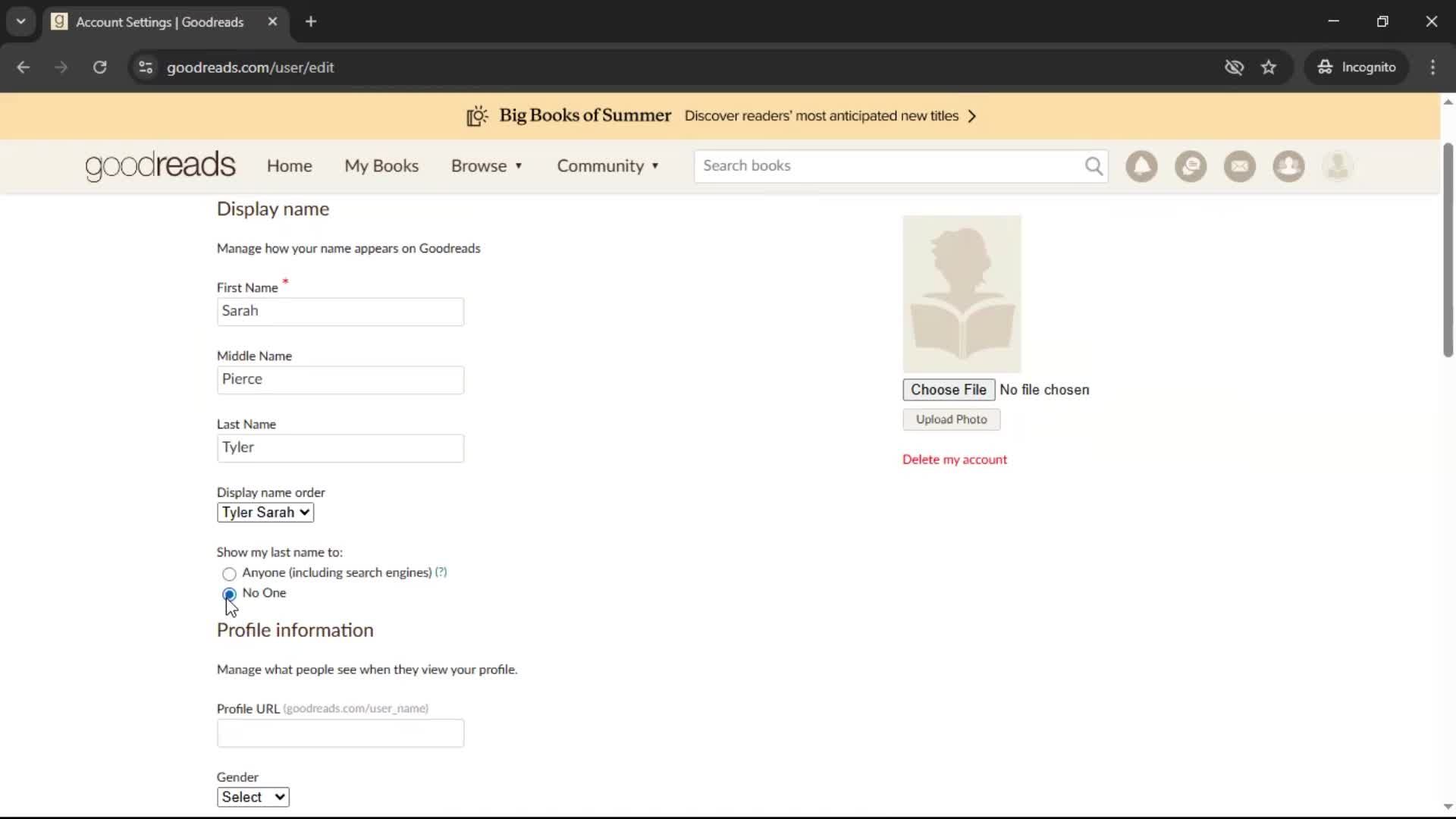
Task: Go to the Goodreads logo homepage
Action: 160,166
